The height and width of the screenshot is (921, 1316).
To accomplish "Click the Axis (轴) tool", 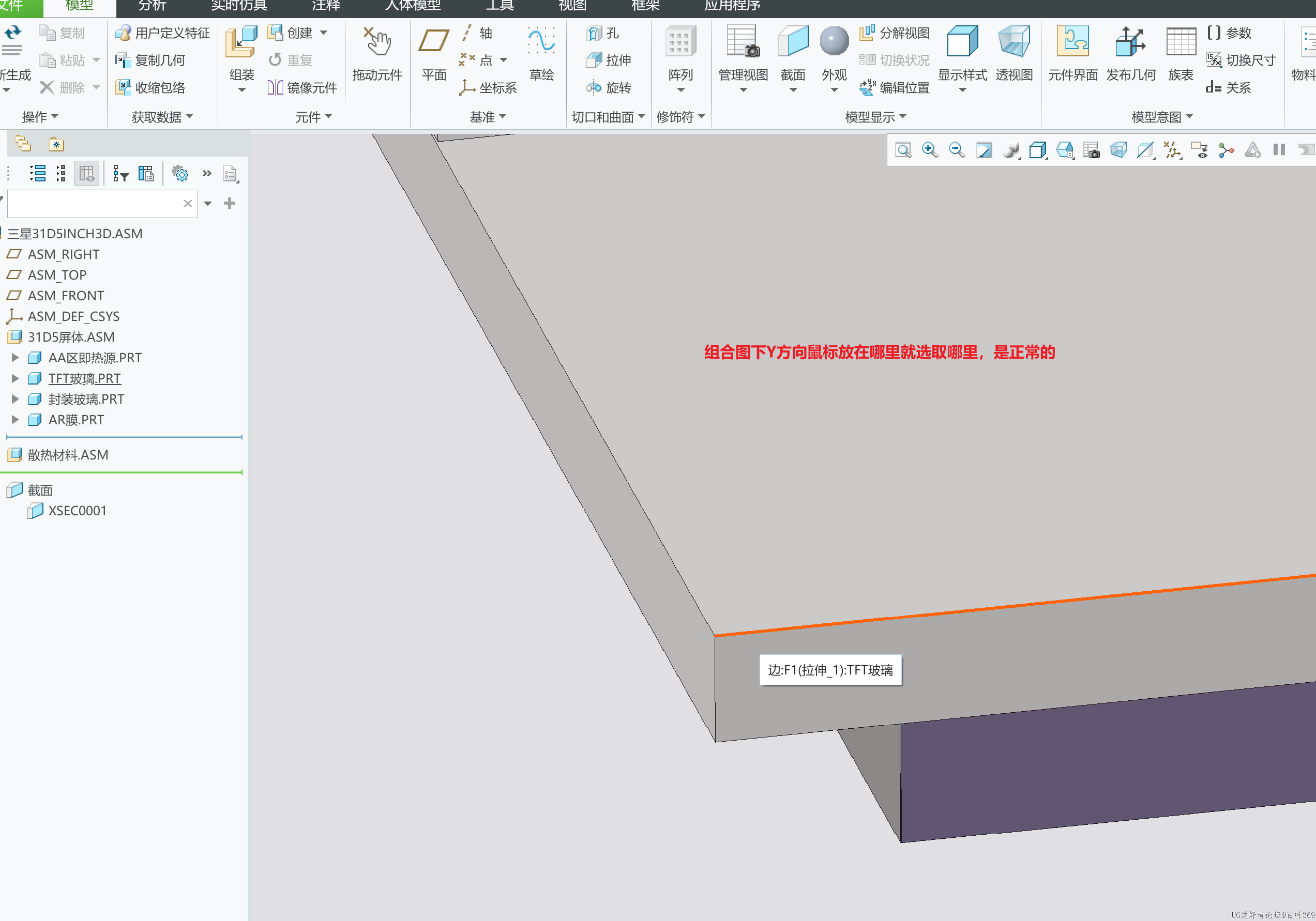I will [476, 33].
